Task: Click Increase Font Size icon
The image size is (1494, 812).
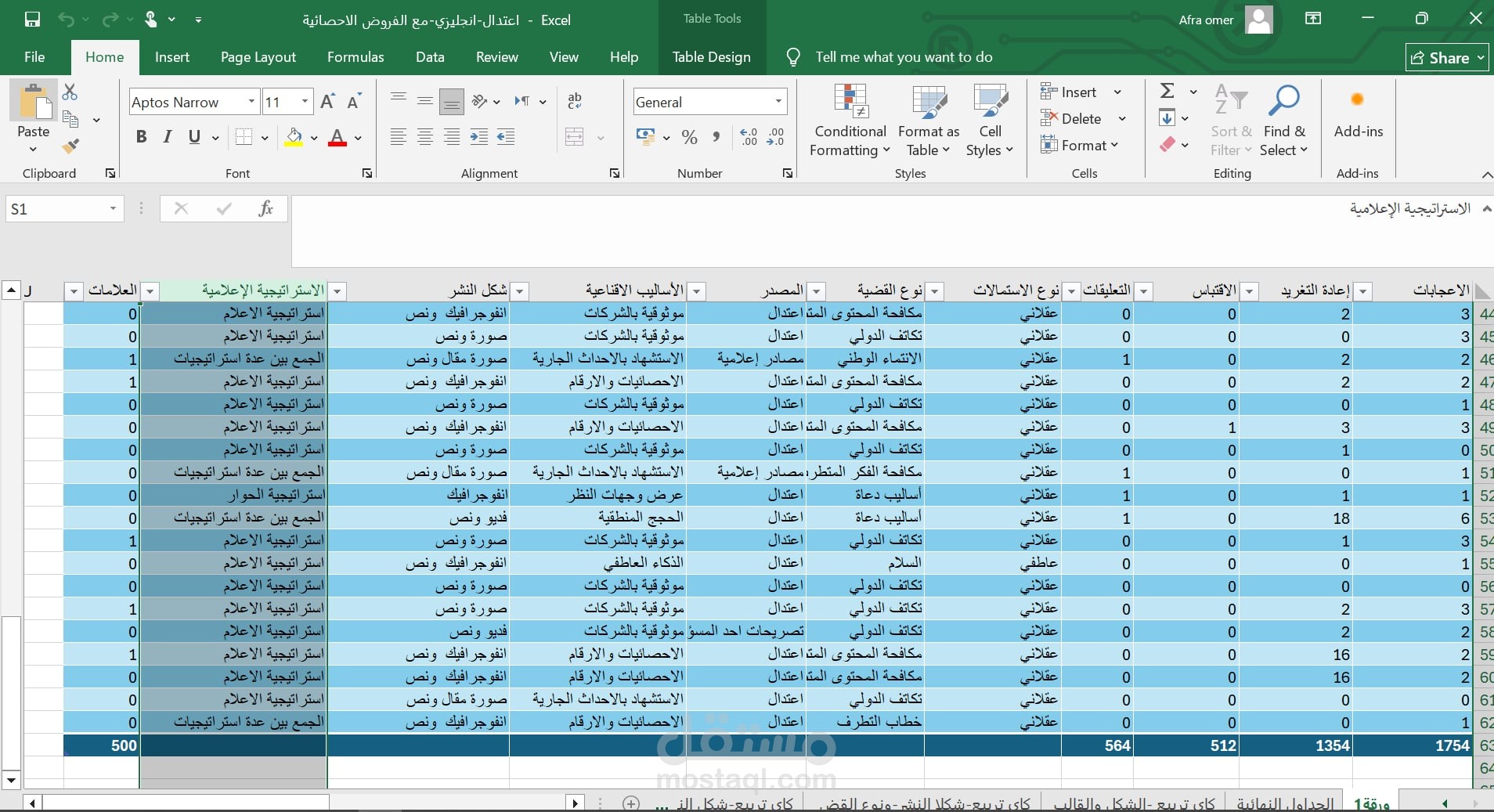Action: coord(327,102)
